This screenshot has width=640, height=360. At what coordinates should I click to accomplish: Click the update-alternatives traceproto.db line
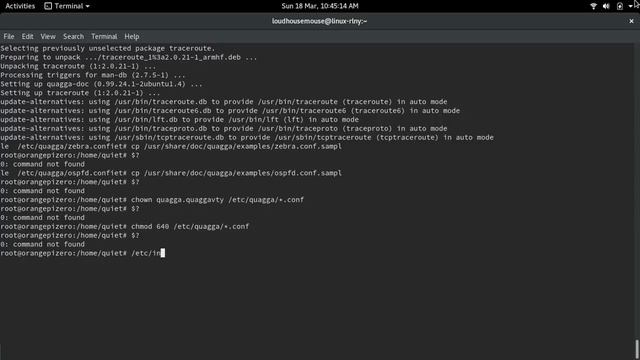(x=224, y=129)
